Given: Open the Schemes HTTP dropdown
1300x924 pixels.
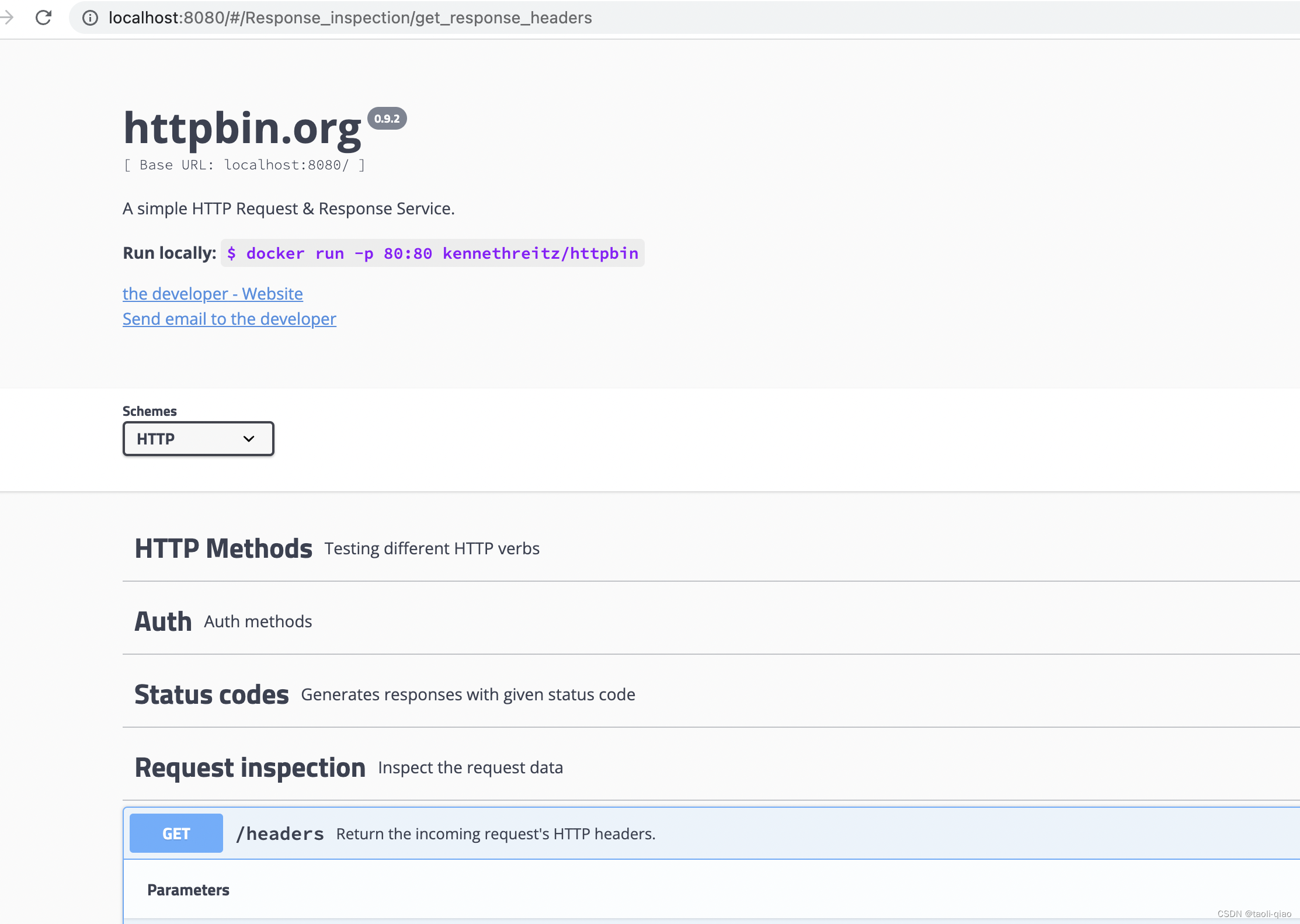Looking at the screenshot, I should coord(198,439).
